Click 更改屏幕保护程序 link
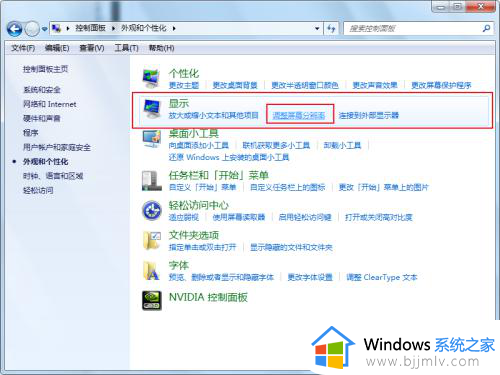 coord(441,85)
